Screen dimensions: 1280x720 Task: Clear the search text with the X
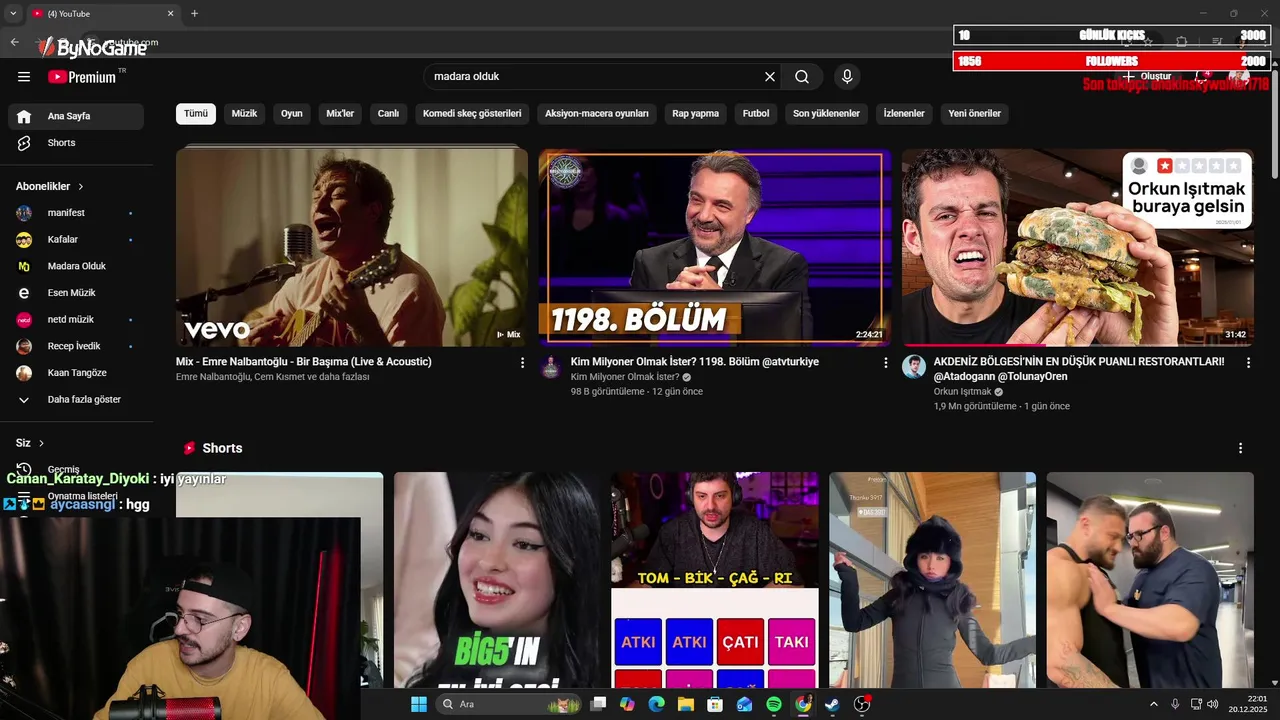point(770,76)
